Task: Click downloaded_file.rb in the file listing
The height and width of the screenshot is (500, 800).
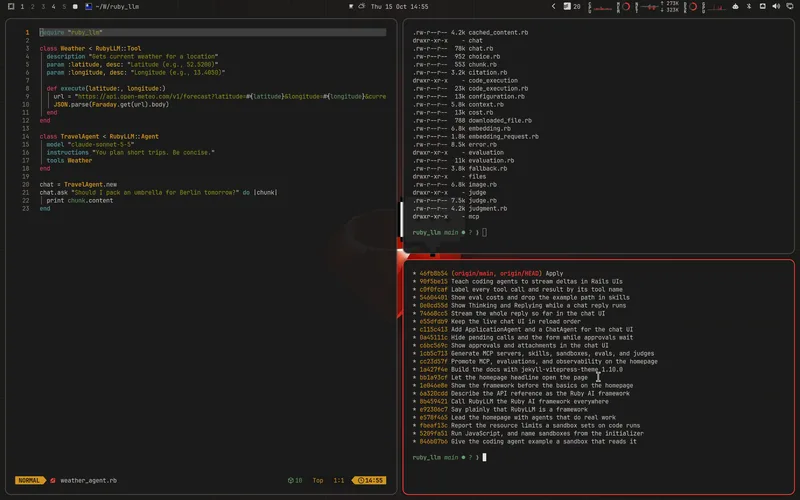Action: (500, 120)
